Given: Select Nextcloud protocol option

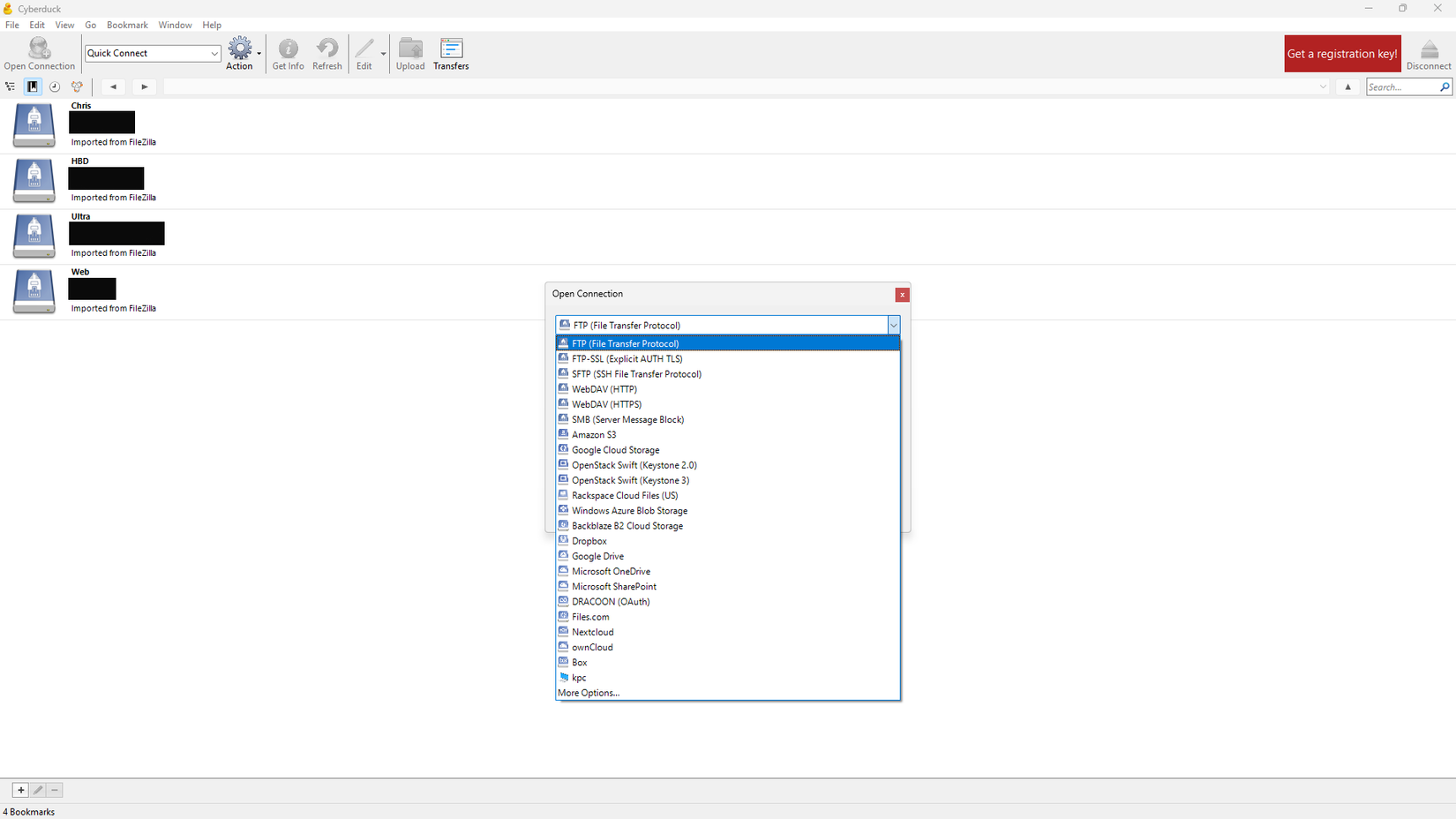Looking at the screenshot, I should pos(728,632).
